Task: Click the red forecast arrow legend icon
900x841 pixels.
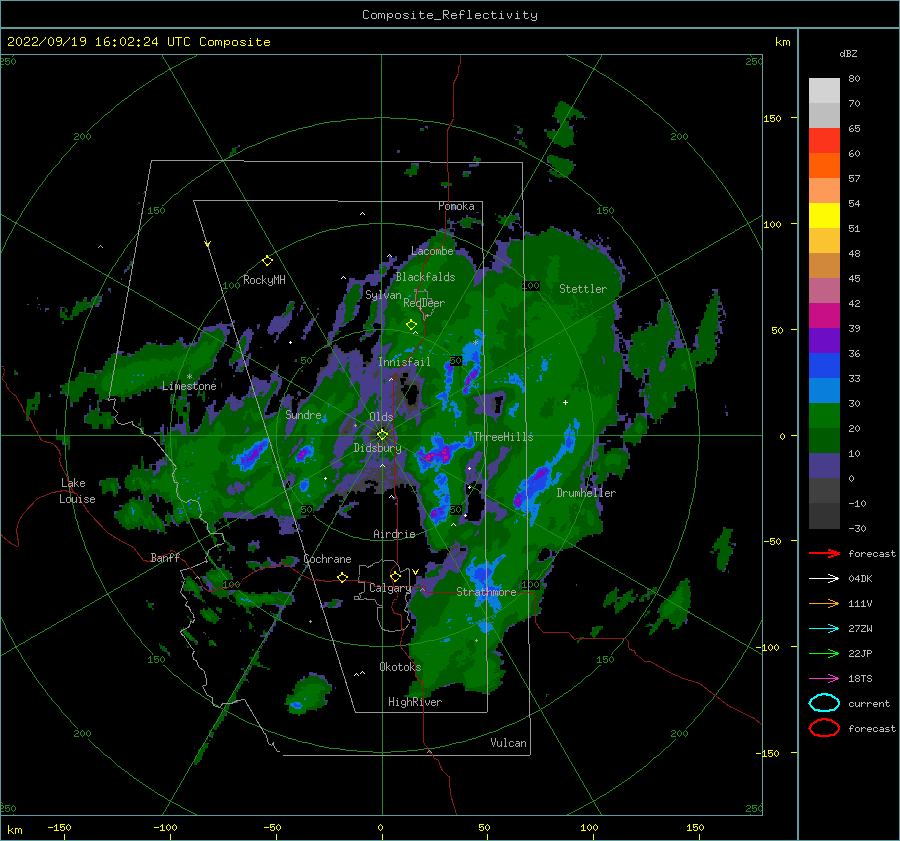Action: (824, 553)
